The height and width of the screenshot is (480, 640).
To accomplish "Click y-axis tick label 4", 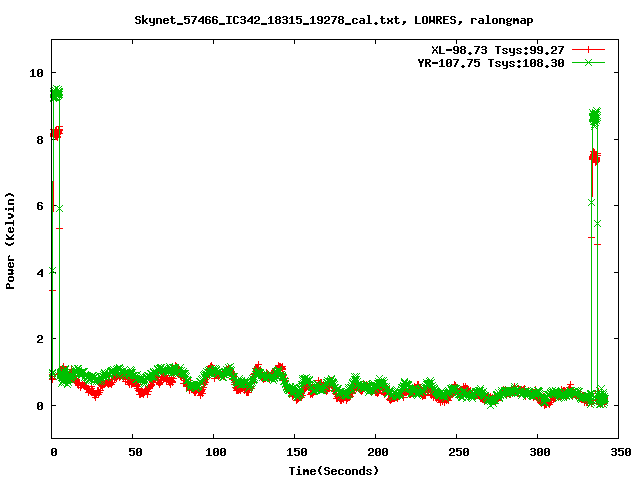I will point(40,273).
